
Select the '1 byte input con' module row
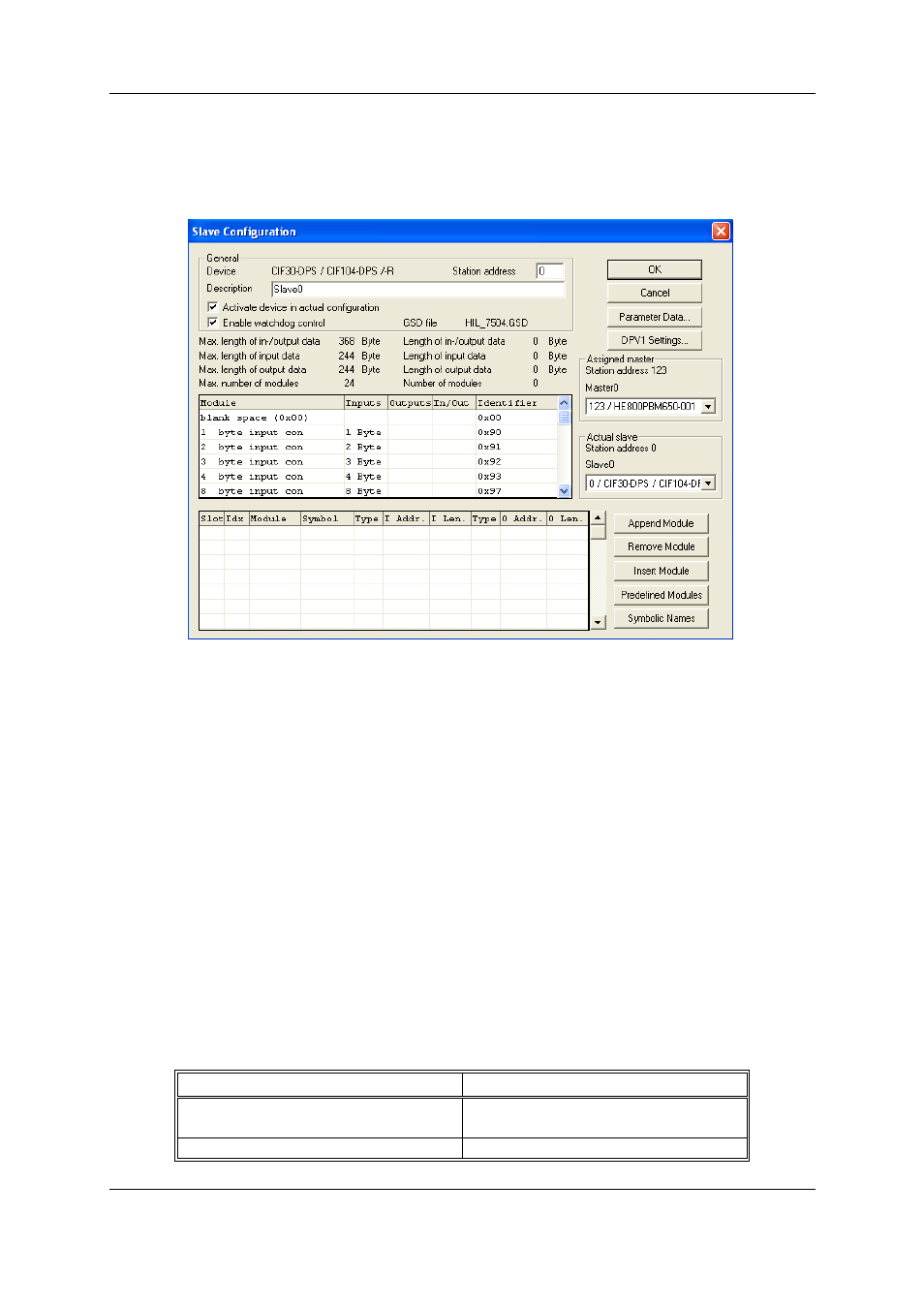point(378,432)
